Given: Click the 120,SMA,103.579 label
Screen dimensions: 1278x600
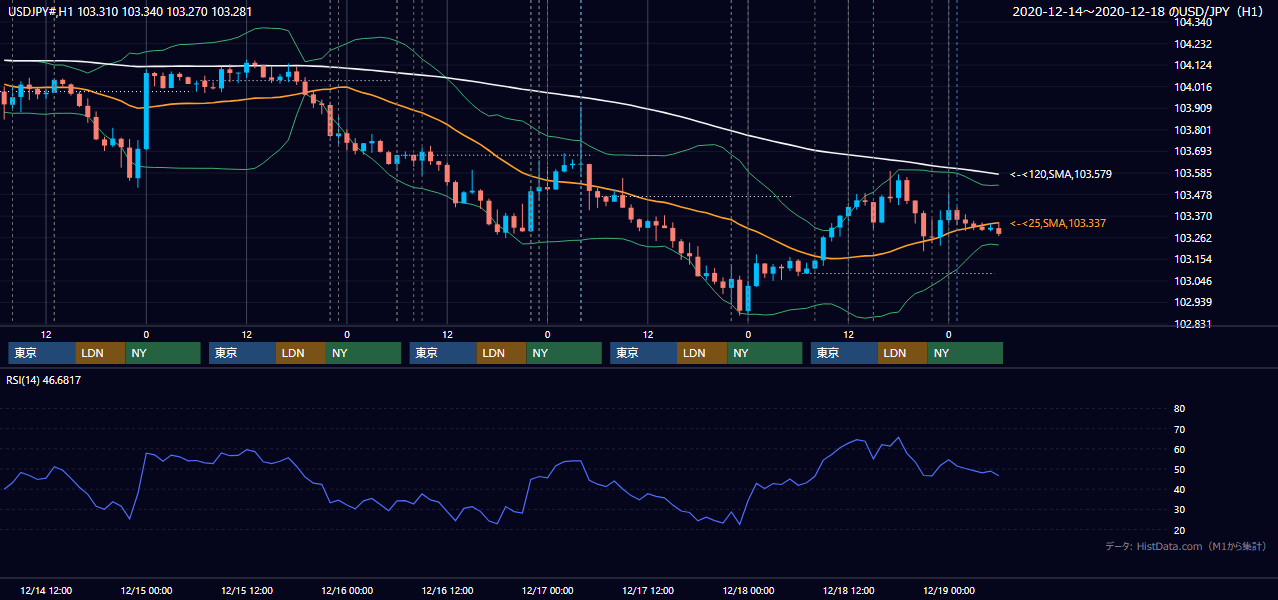Looking at the screenshot, I should click(x=1061, y=174).
